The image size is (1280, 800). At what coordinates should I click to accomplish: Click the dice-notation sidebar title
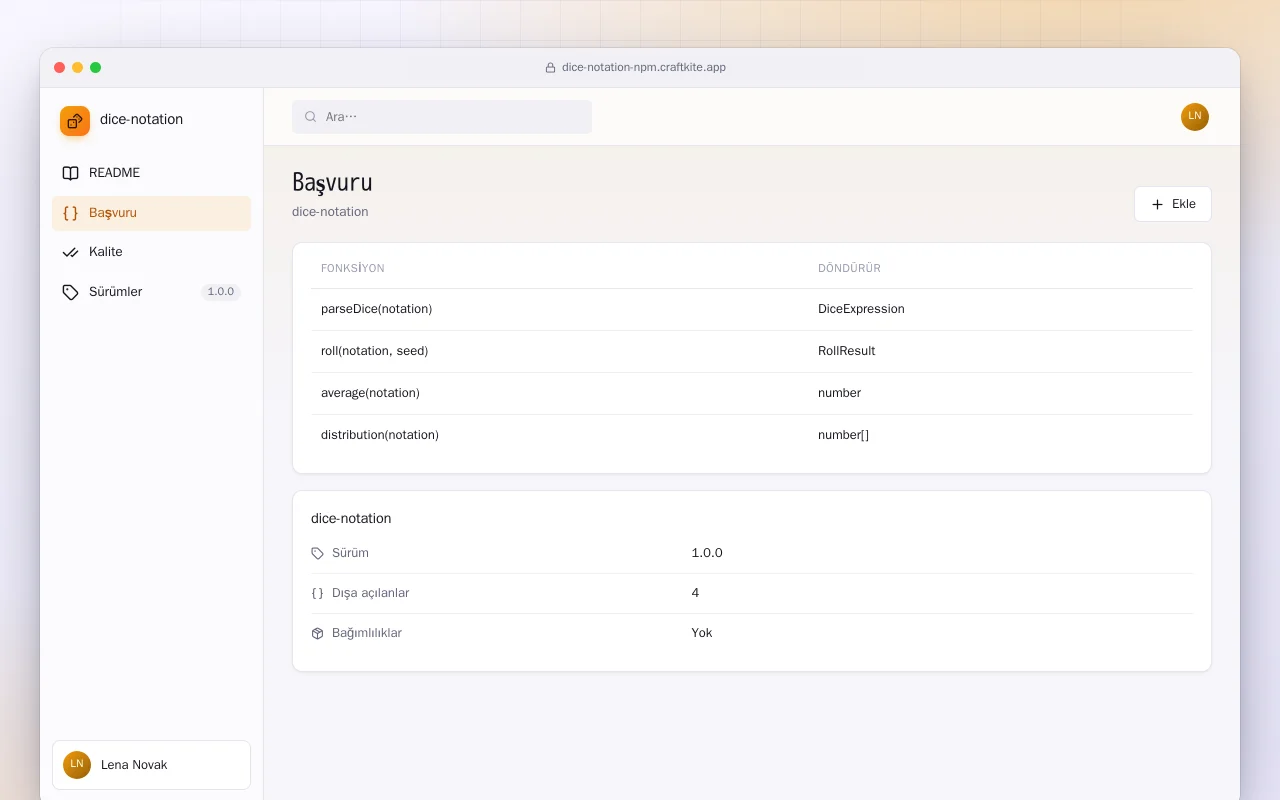[x=141, y=119]
